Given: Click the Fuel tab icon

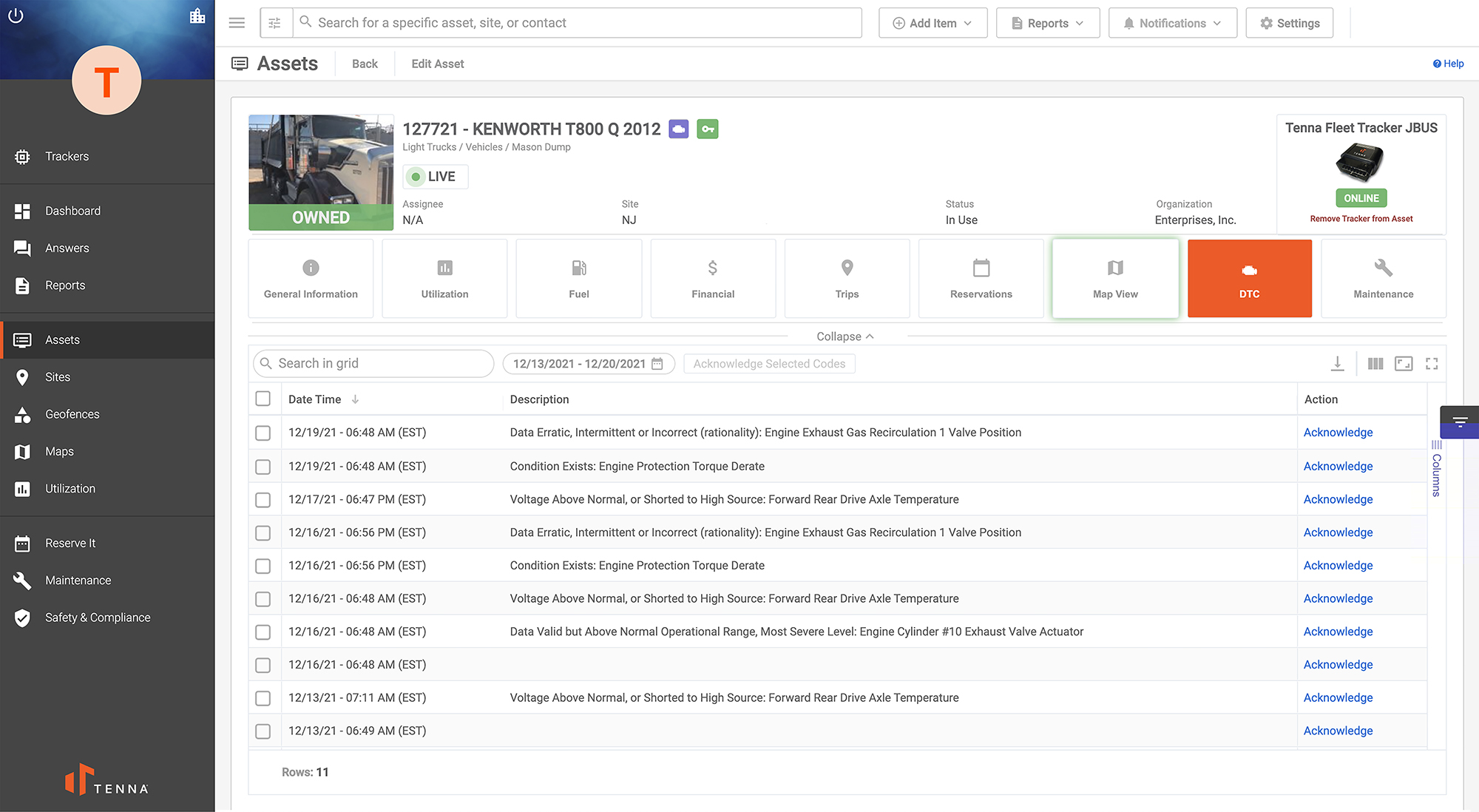Looking at the screenshot, I should pos(579,267).
